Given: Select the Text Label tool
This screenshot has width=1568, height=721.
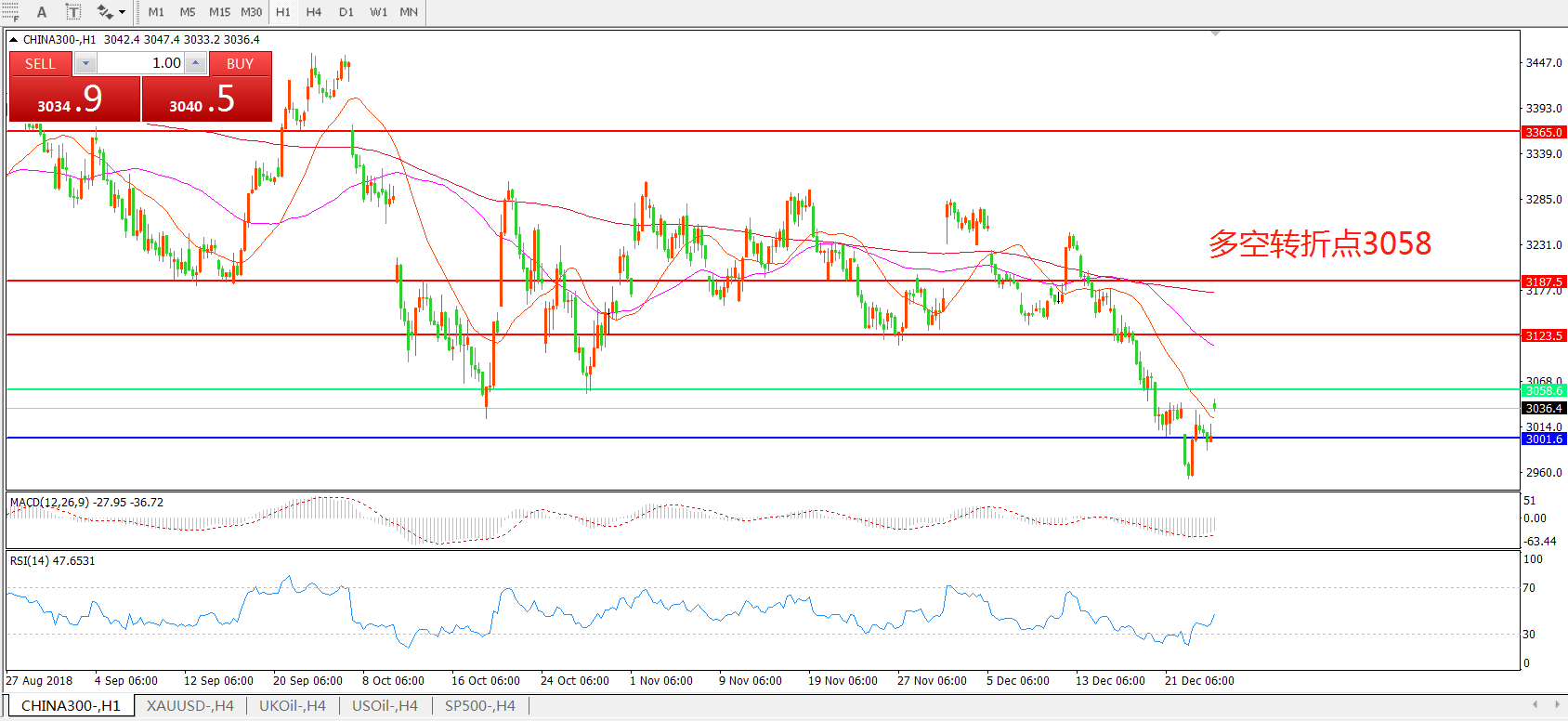Looking at the screenshot, I should tap(73, 12).
